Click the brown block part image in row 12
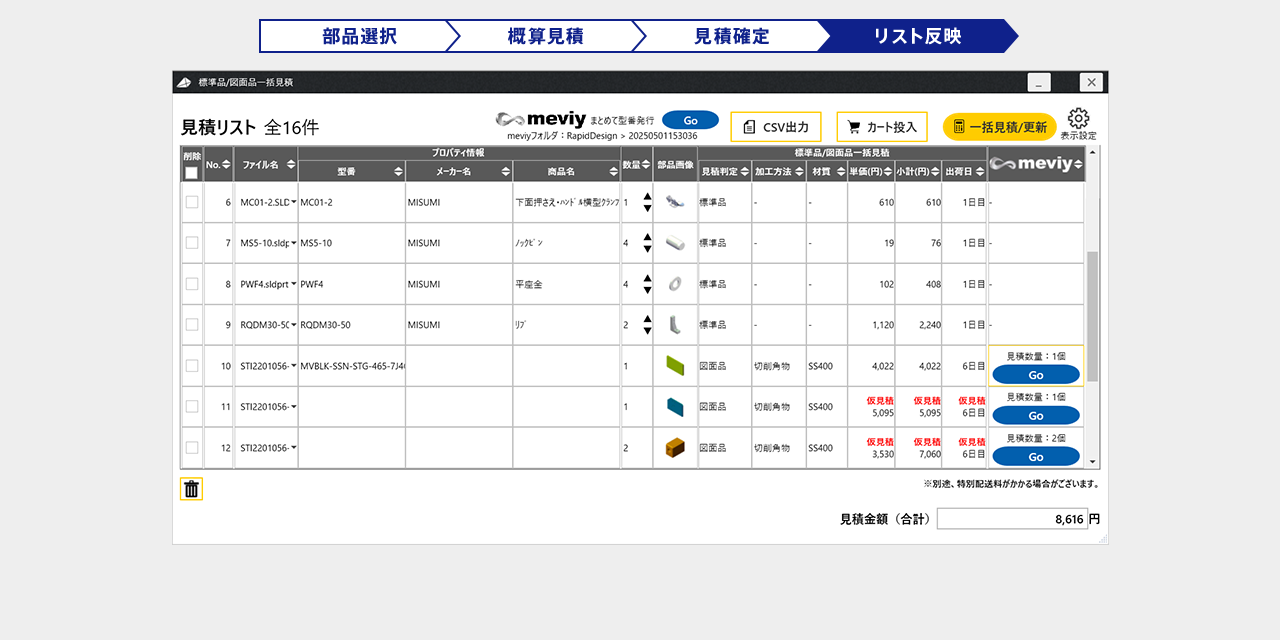Screen dimensions: 1280x640 (x=675, y=448)
